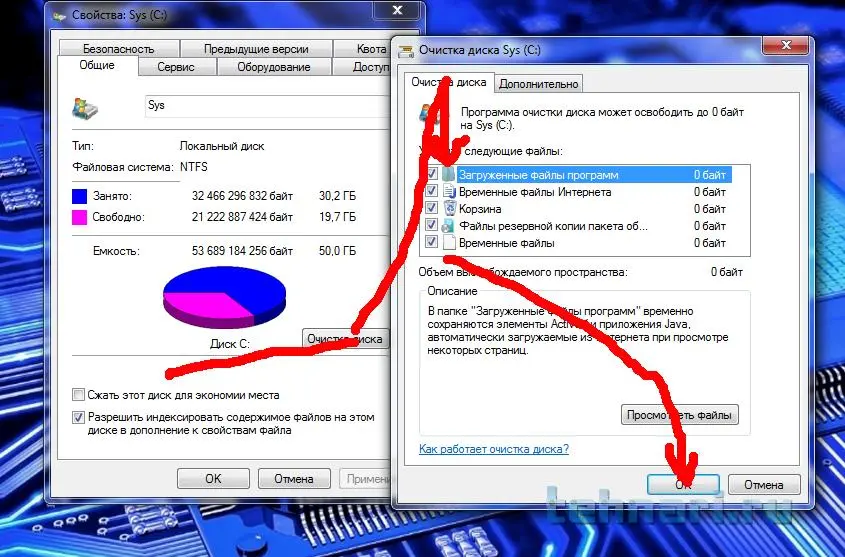Viewport: 845px width, 557px height.
Task: Click the Корзина recycle bin icon
Action: click(449, 208)
